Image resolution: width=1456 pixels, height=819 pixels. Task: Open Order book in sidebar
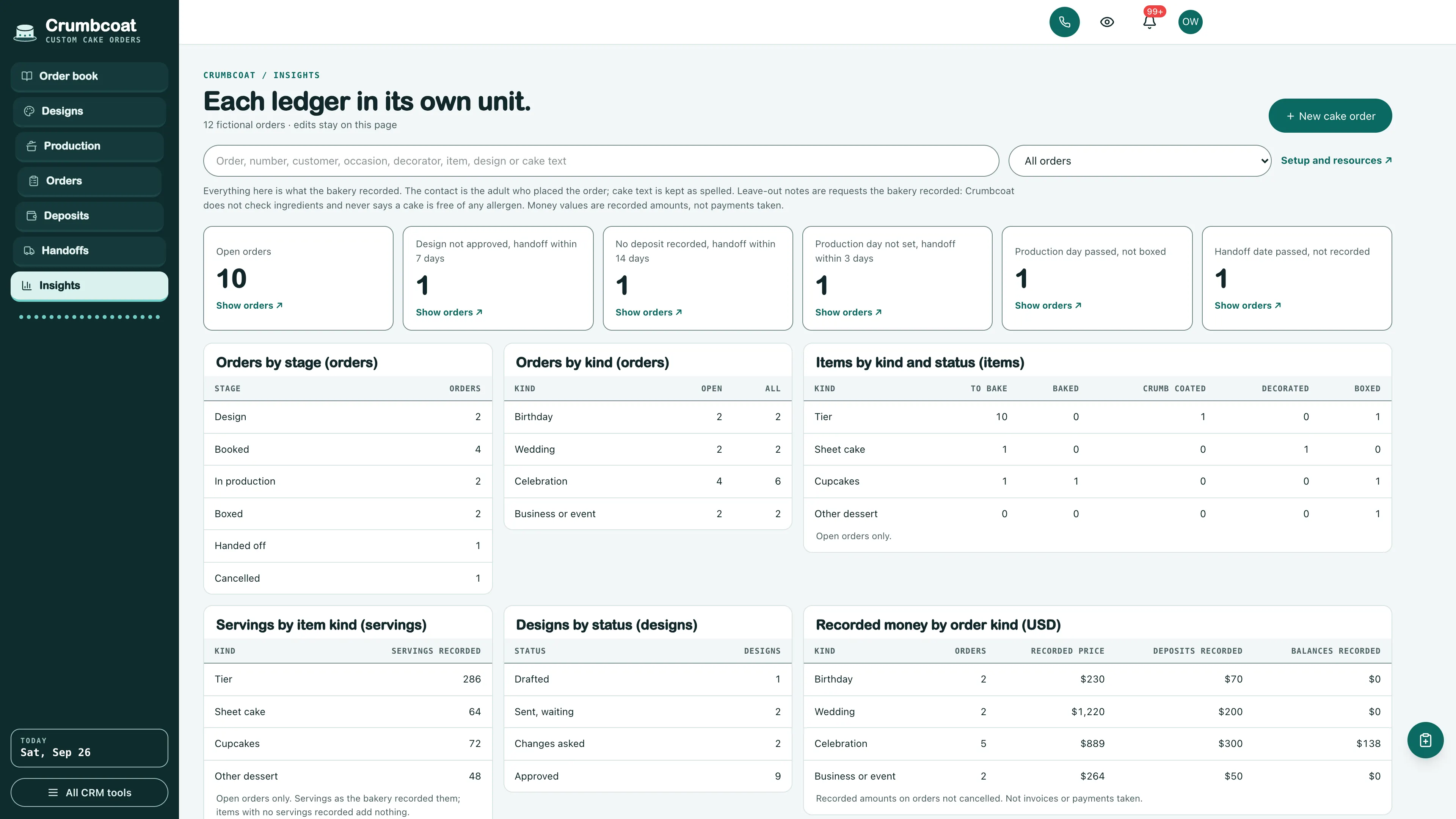[89, 76]
